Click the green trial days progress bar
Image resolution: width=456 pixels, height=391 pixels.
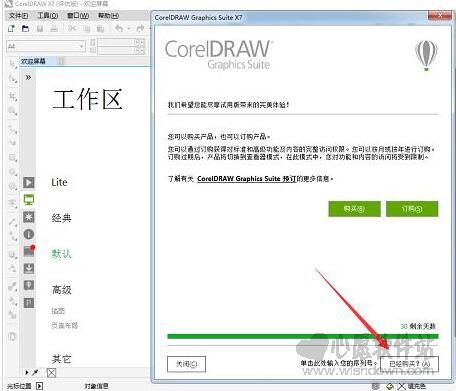click(303, 336)
